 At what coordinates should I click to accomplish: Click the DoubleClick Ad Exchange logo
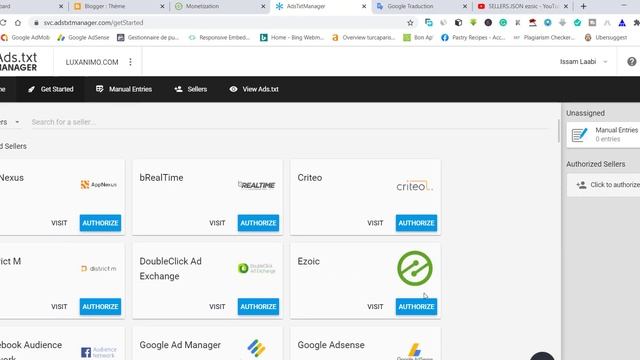(x=257, y=268)
